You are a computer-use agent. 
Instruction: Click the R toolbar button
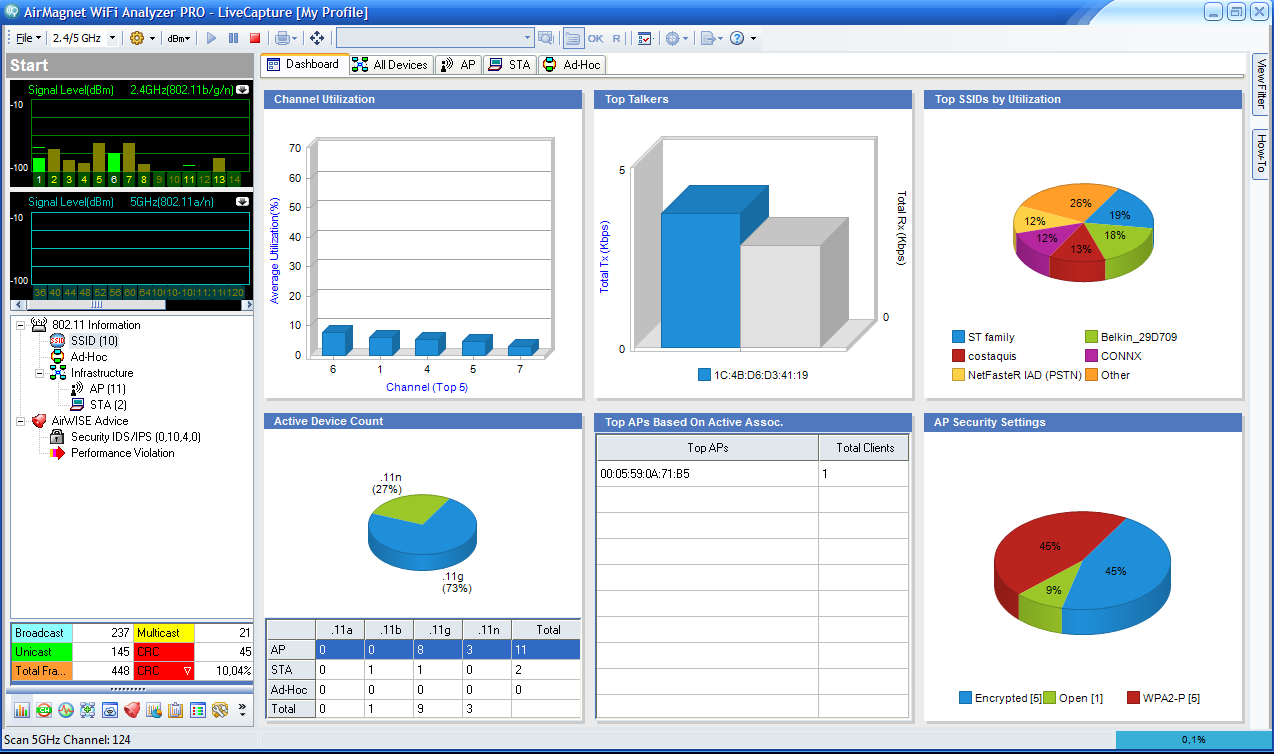point(617,38)
